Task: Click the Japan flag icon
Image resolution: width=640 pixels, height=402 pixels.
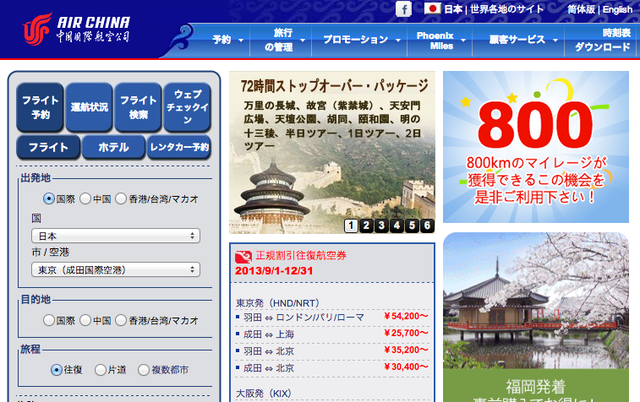Action: click(432, 9)
